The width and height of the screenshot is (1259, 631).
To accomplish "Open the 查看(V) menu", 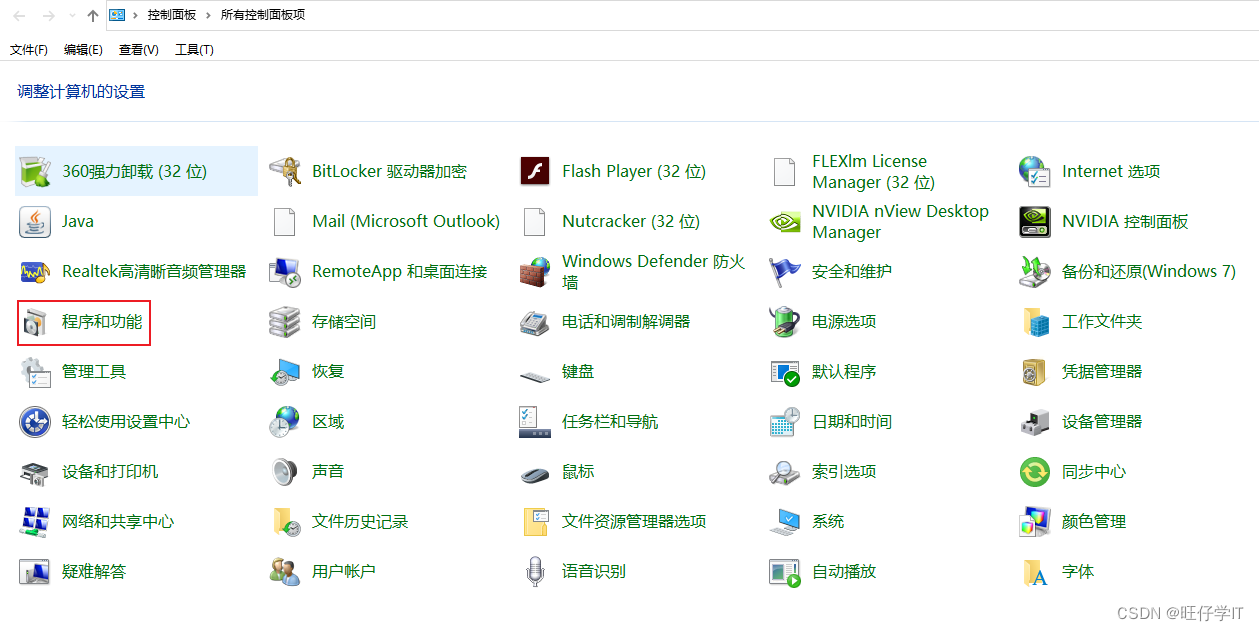I will pos(139,49).
